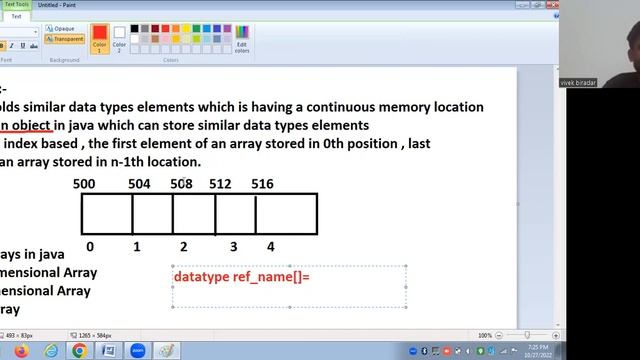Viewport: 640px width, 360px height.
Task: Set text background to Transparent
Action: pos(64,39)
